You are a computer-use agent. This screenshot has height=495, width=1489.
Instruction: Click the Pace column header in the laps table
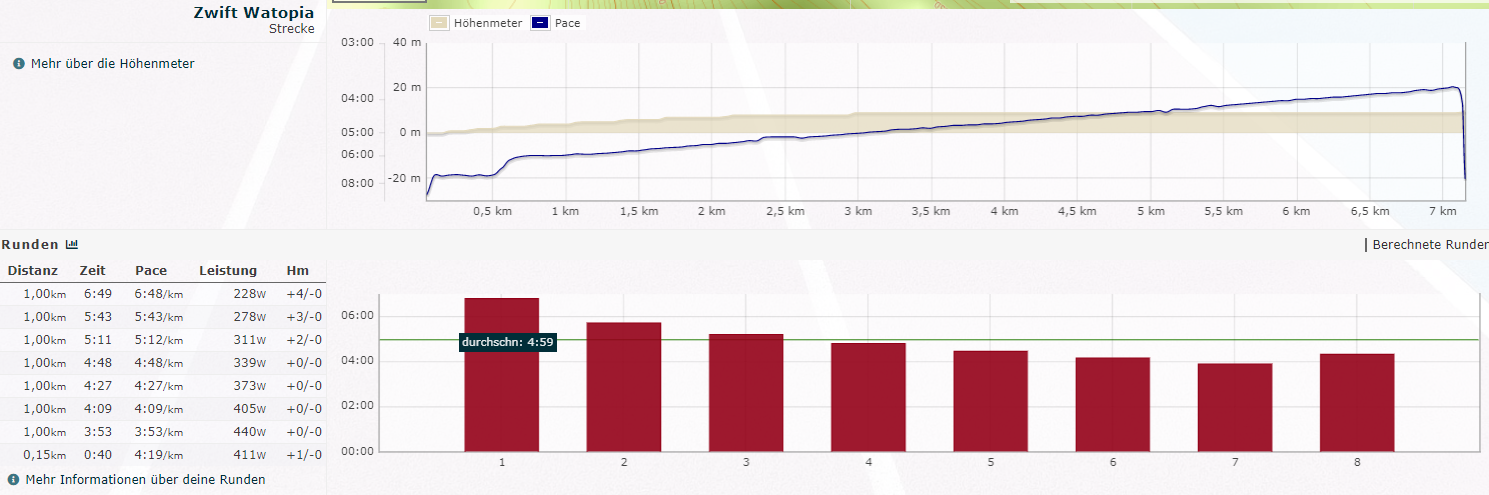point(151,271)
